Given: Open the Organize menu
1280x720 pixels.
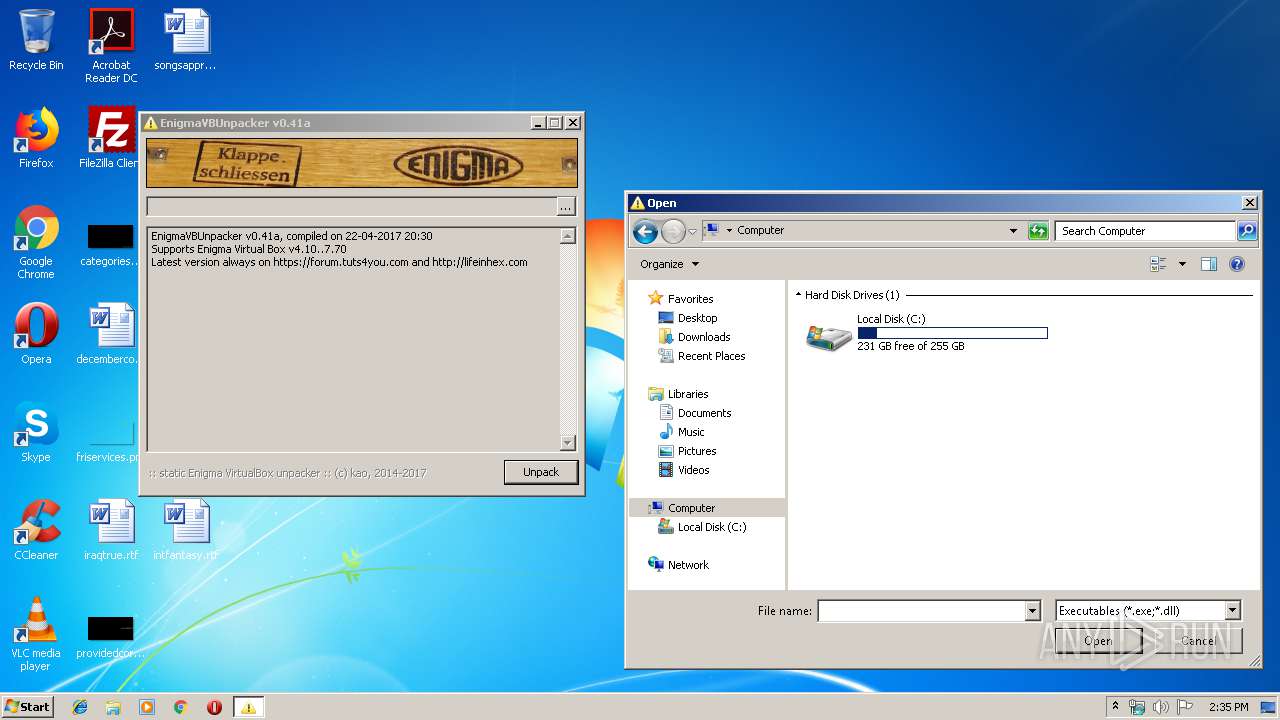Looking at the screenshot, I should click(x=670, y=264).
